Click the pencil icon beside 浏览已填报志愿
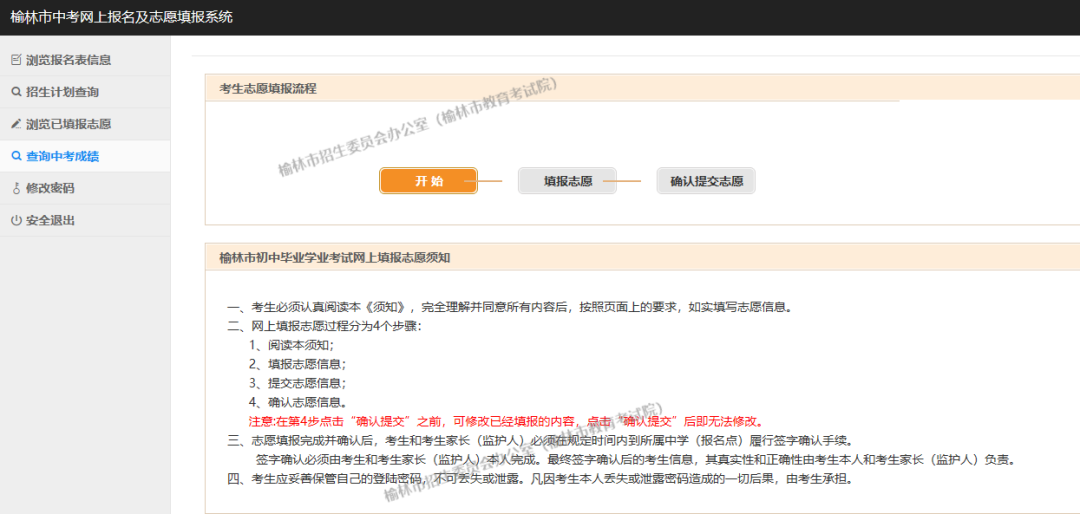Viewport: 1080px width, 514px height. tap(16, 124)
